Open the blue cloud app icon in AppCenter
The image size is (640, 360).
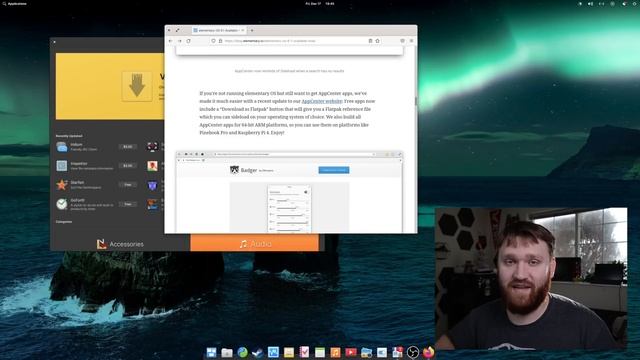click(62, 147)
